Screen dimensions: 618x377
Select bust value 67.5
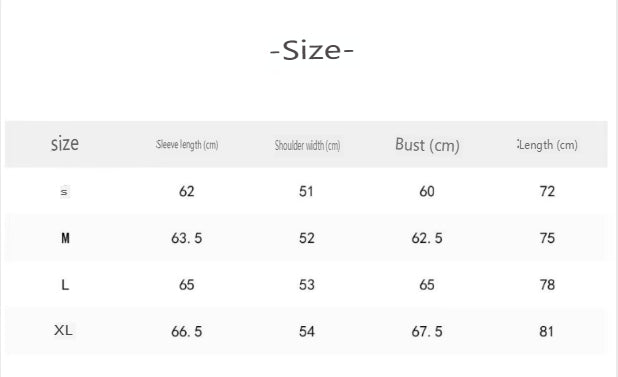click(427, 332)
